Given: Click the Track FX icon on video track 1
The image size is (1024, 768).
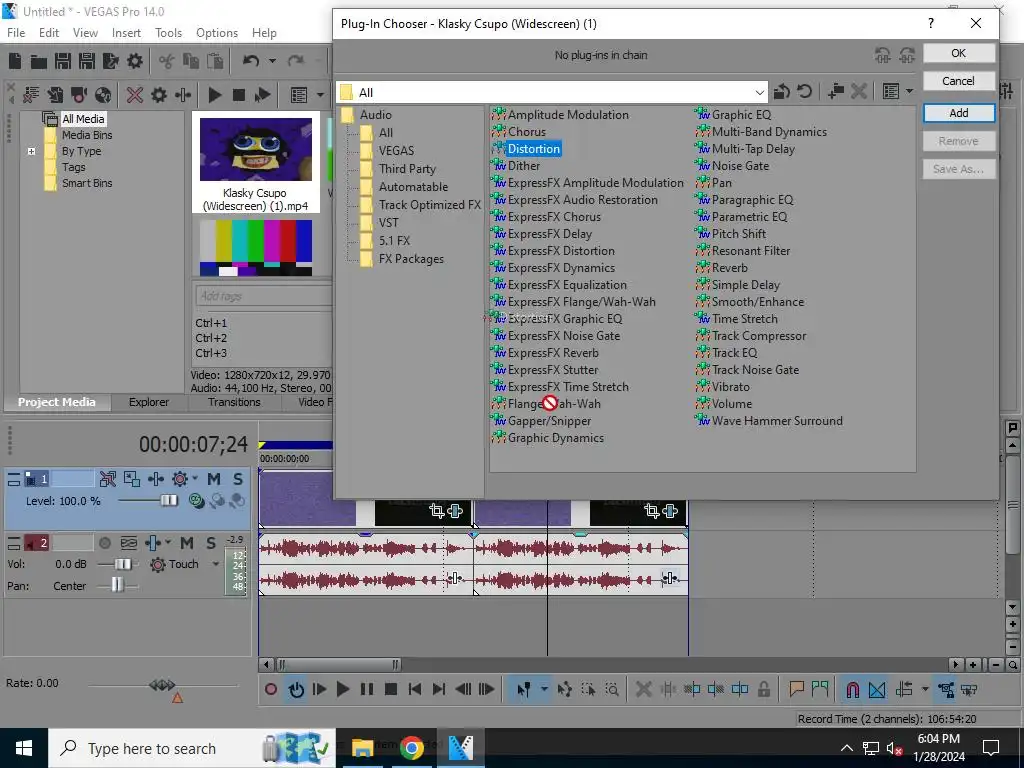Looking at the screenshot, I should pyautogui.click(x=155, y=479).
